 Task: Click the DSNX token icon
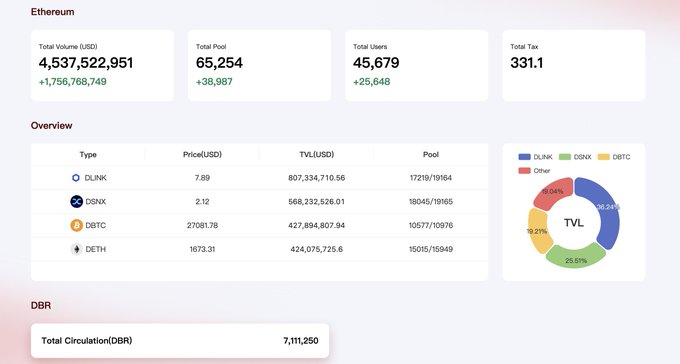76,201
